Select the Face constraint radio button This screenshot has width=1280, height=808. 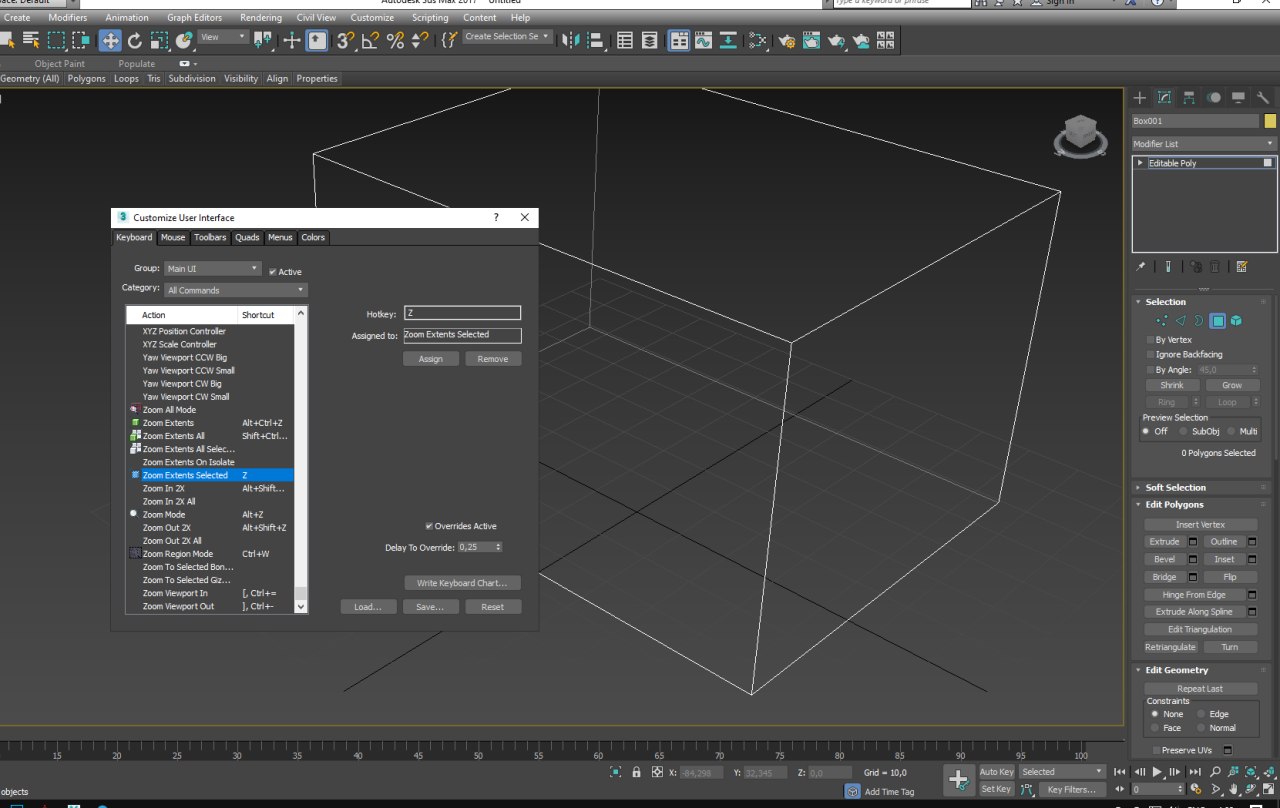1154,728
